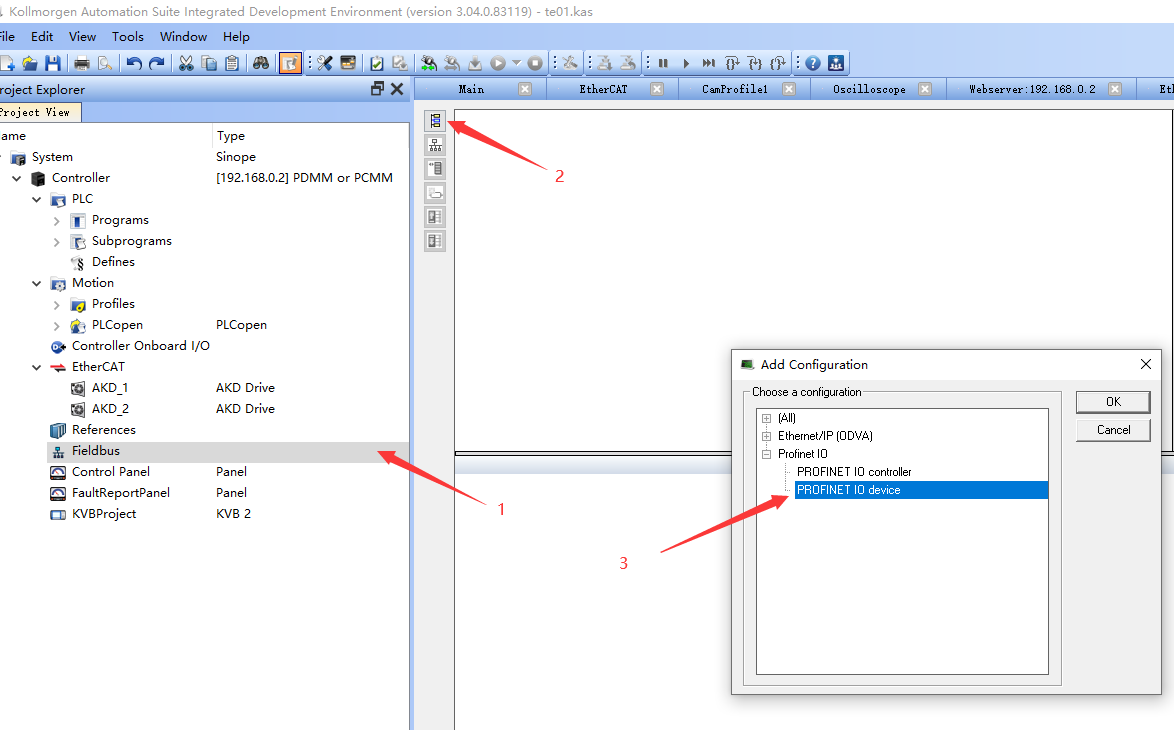The width and height of the screenshot is (1174, 730).
Task: Switch to the Oscilloscope tab
Action: coord(869,89)
